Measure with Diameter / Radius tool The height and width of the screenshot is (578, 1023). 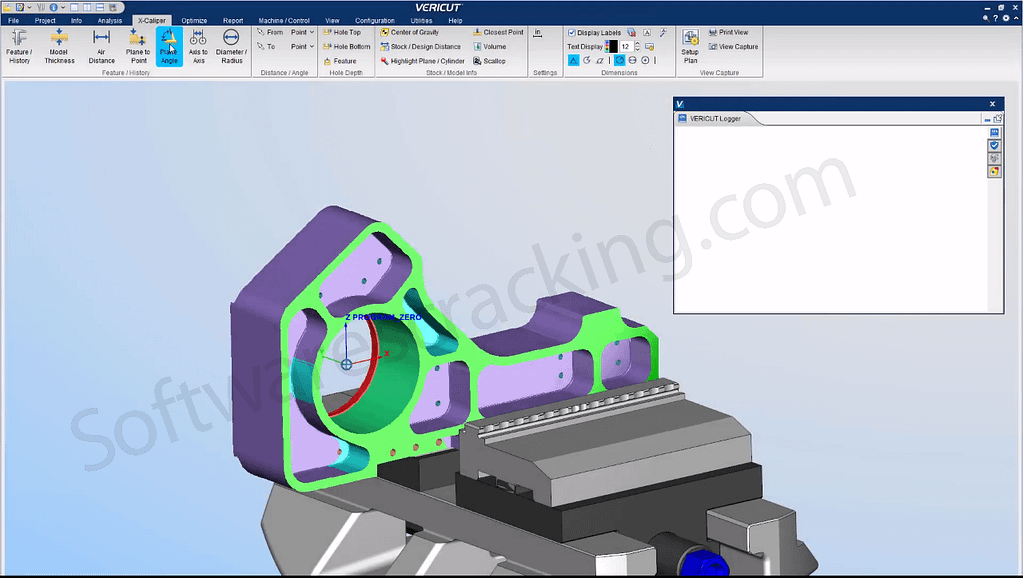(x=231, y=46)
